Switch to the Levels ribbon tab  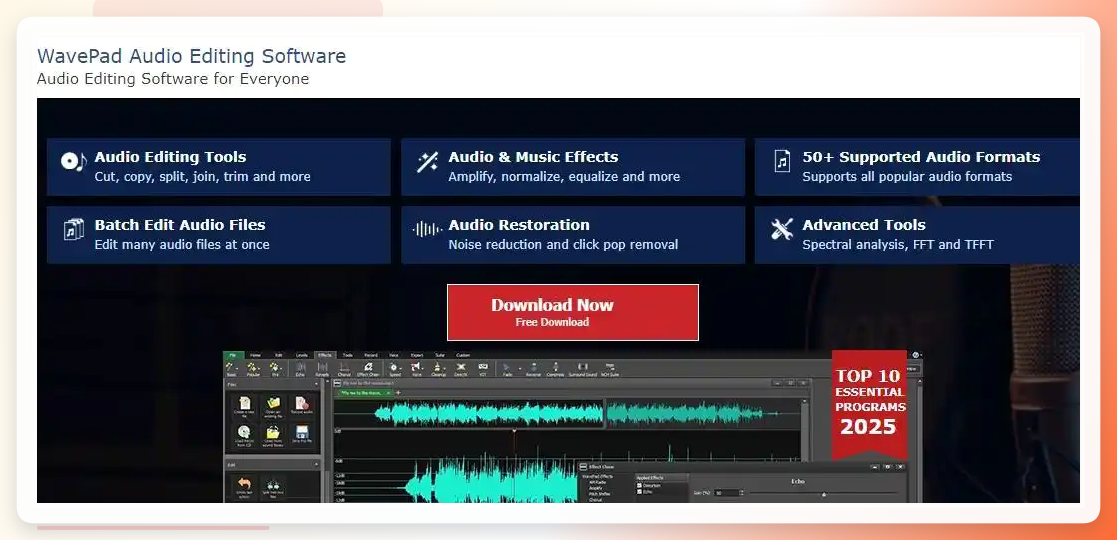click(301, 355)
